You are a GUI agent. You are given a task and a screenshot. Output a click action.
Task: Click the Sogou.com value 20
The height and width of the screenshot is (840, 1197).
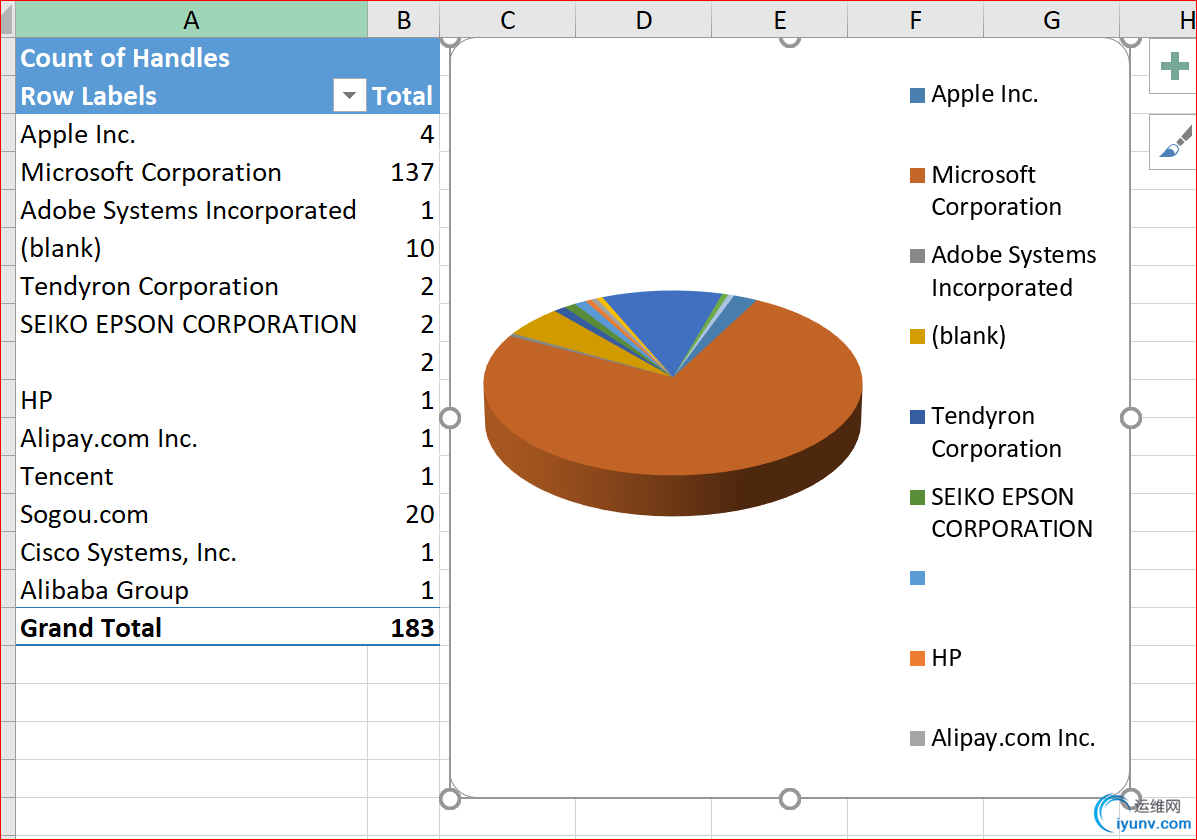coord(404,515)
